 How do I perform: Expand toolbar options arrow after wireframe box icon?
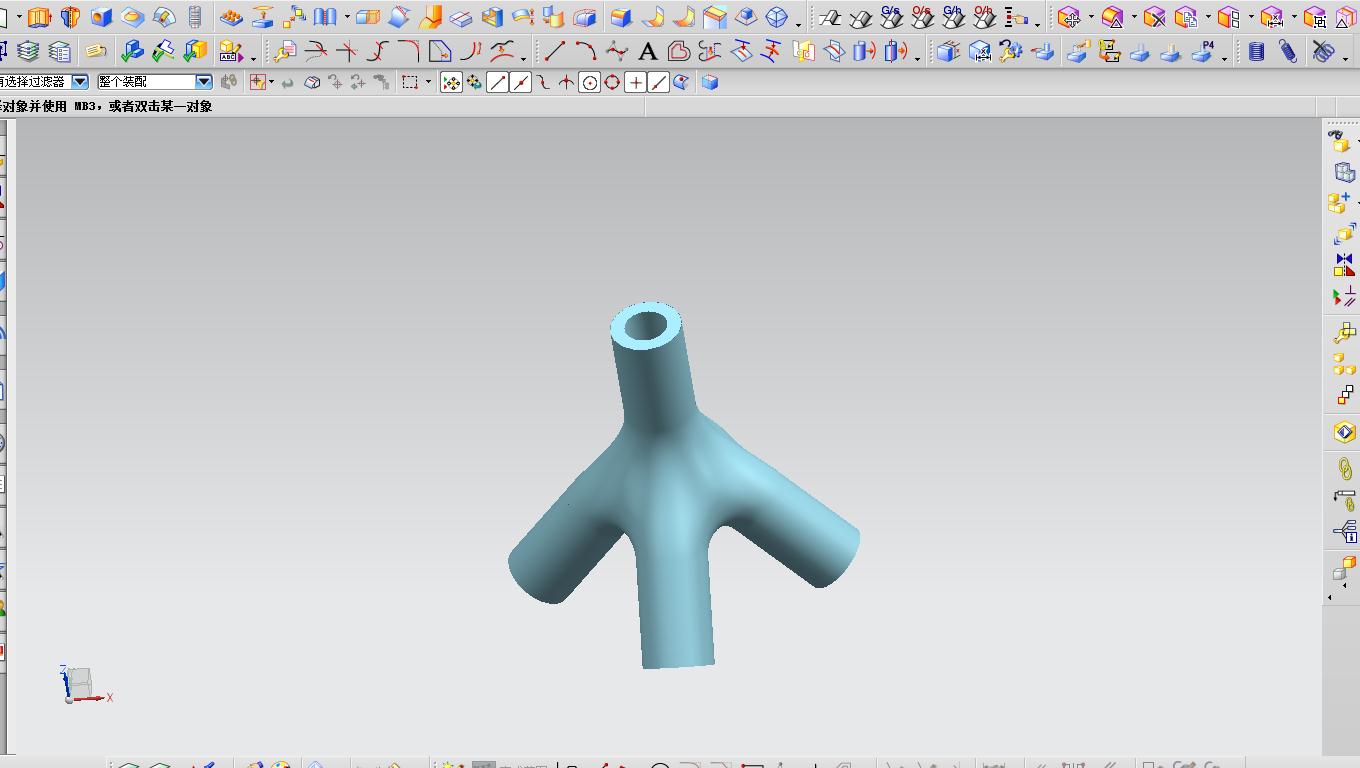coord(798,23)
